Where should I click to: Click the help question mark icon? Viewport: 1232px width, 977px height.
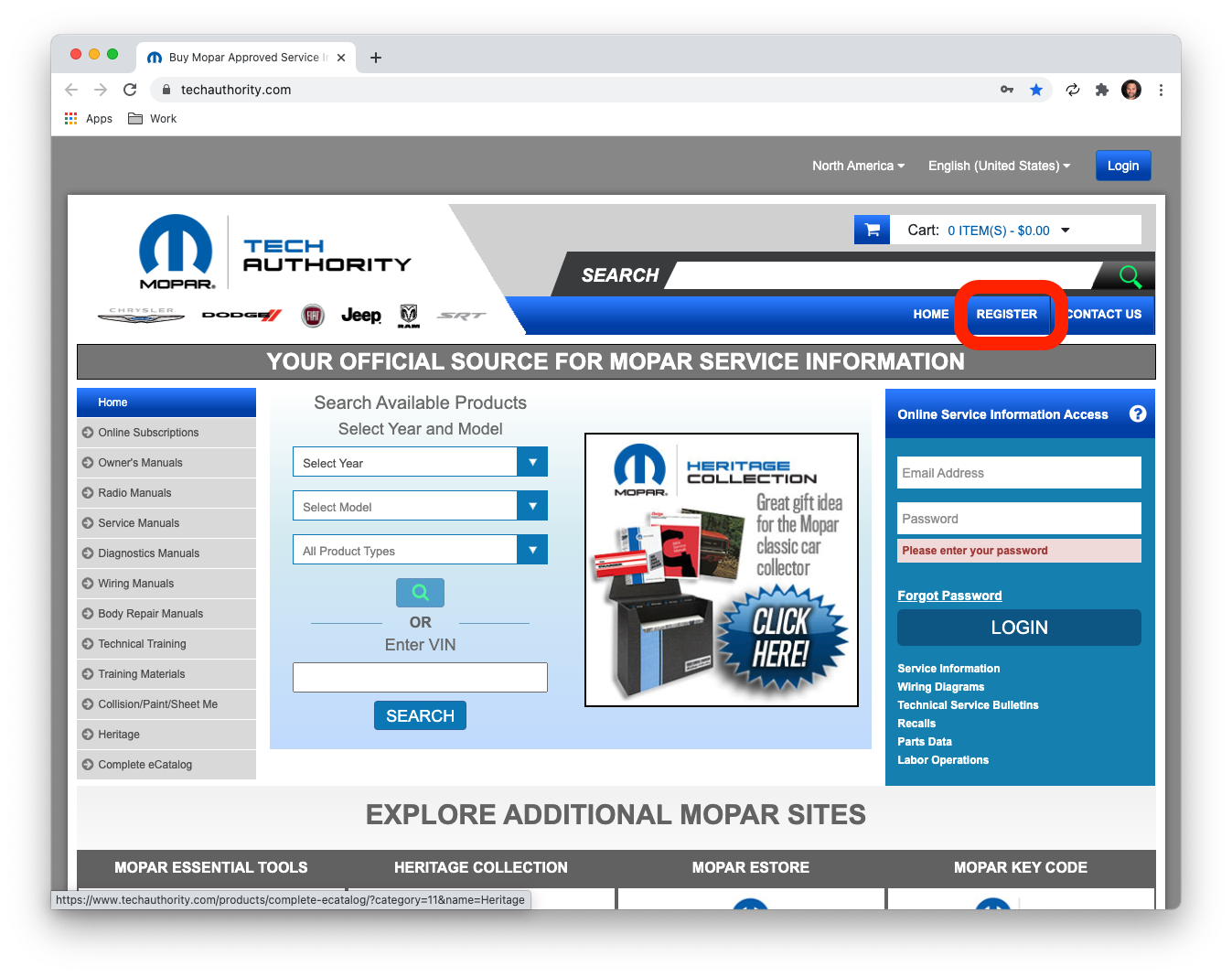pos(1138,413)
